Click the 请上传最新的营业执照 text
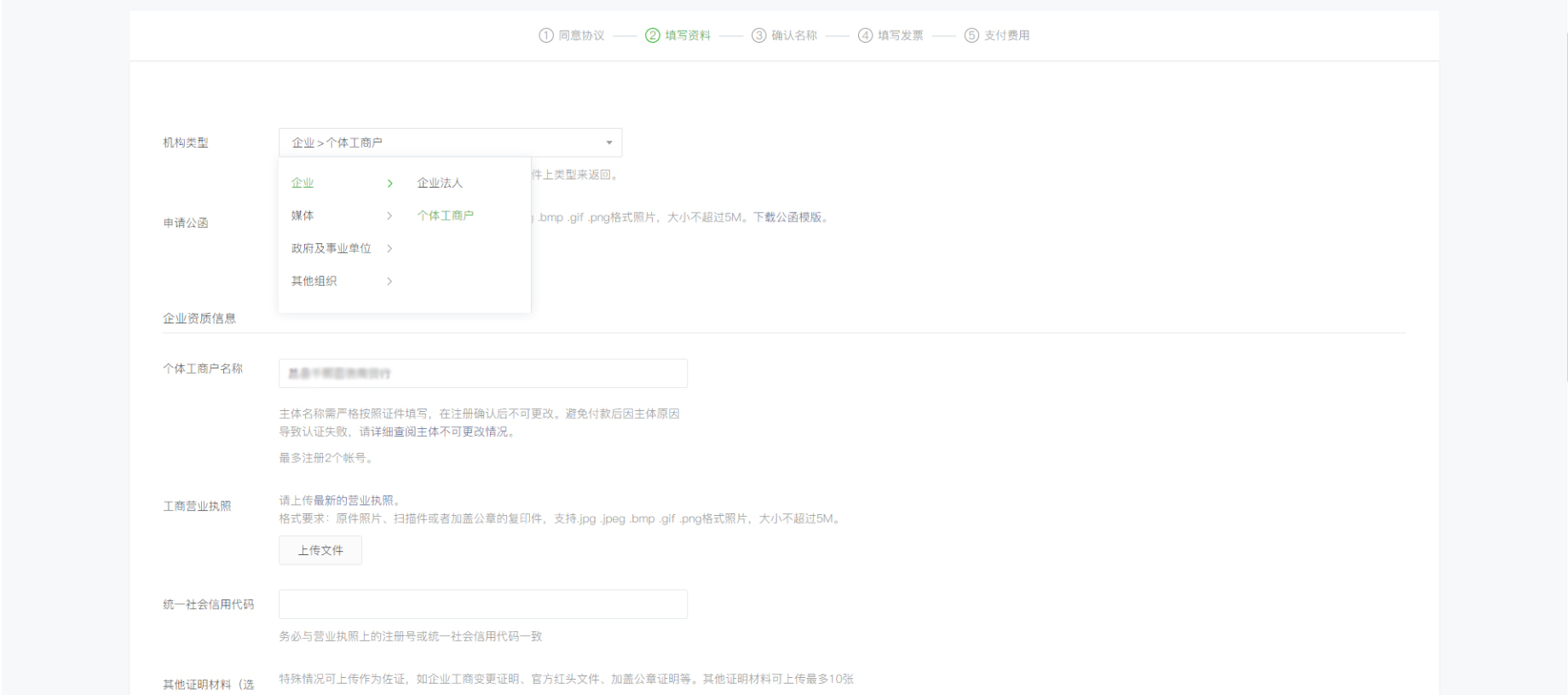The image size is (1568, 695). click(339, 501)
